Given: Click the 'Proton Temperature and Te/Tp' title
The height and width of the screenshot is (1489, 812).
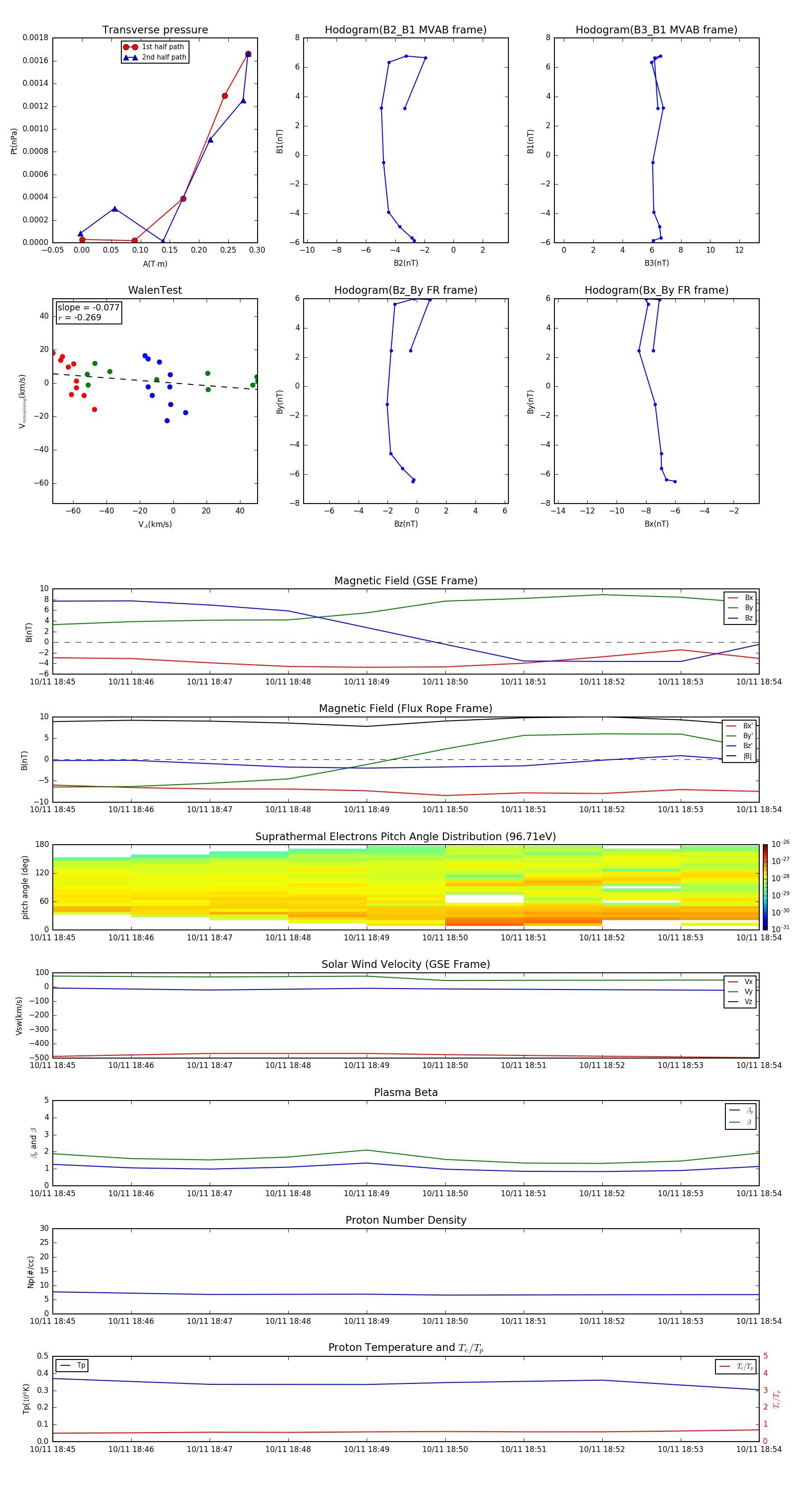Looking at the screenshot, I should click(x=406, y=1349).
